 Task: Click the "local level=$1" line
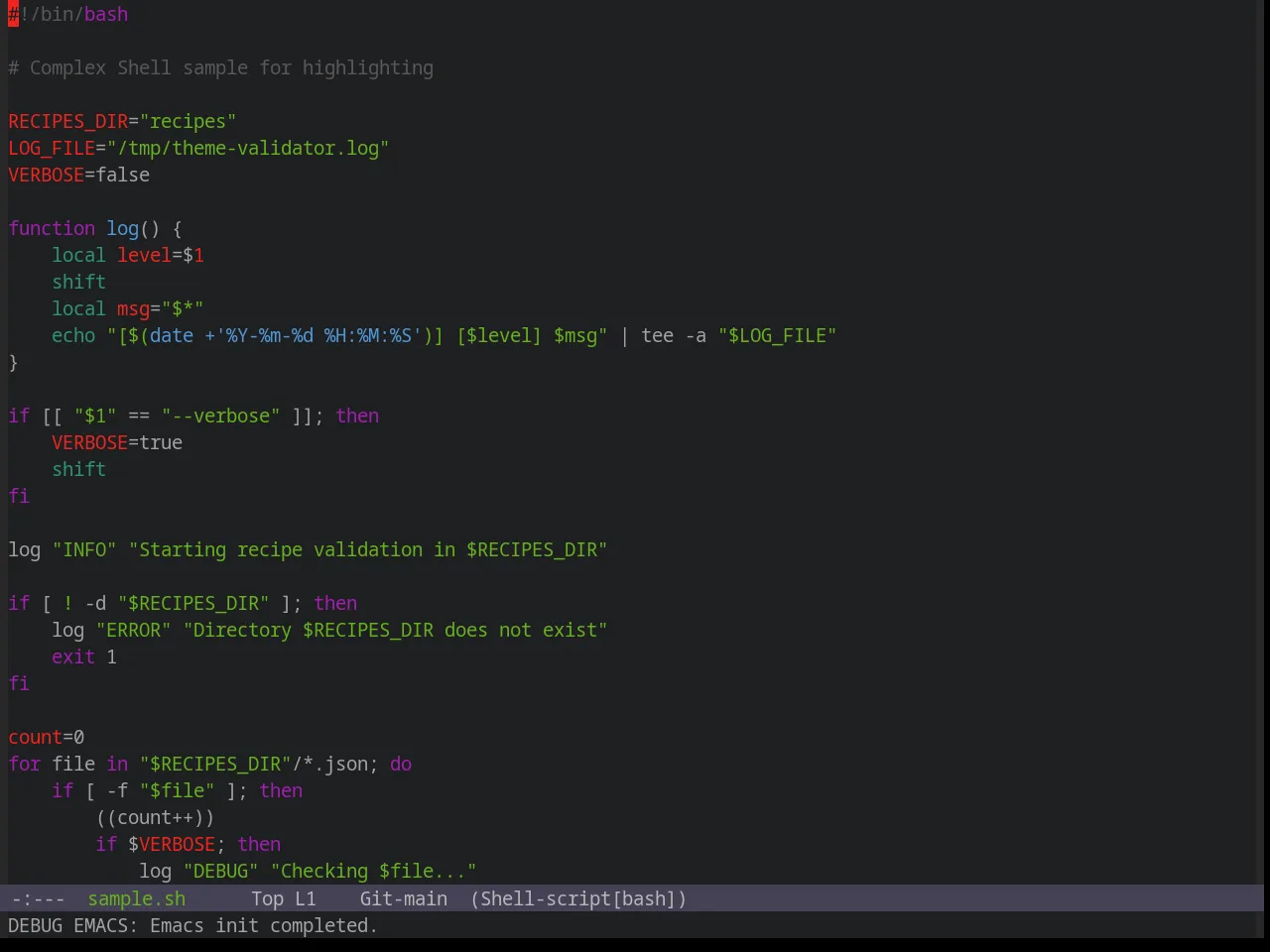tap(128, 255)
